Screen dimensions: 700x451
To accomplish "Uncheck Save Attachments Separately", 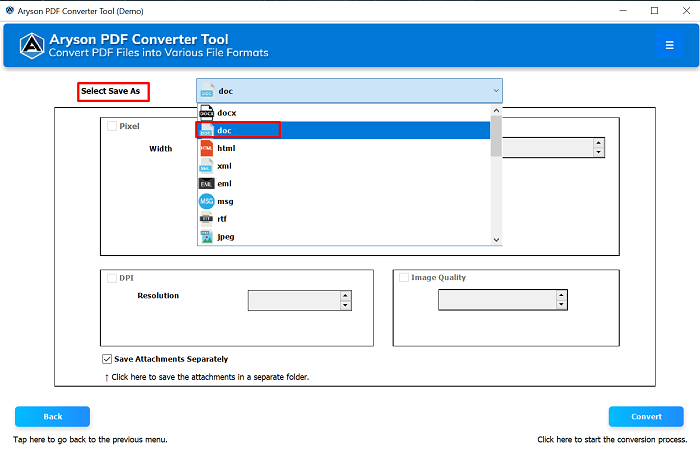I will pyautogui.click(x=107, y=359).
